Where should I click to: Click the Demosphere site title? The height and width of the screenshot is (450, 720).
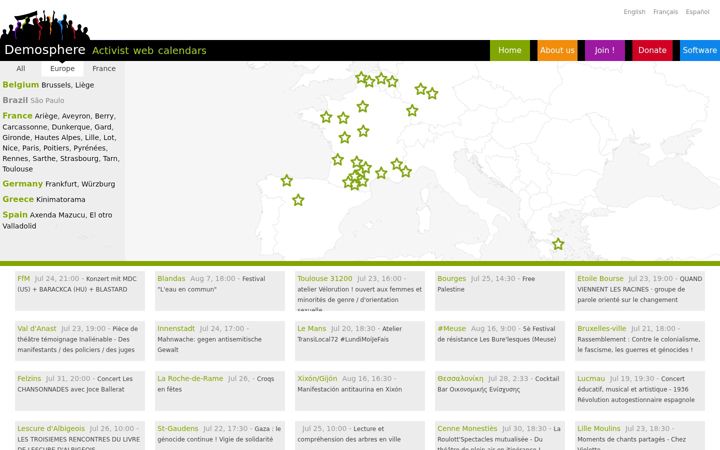[x=45, y=50]
